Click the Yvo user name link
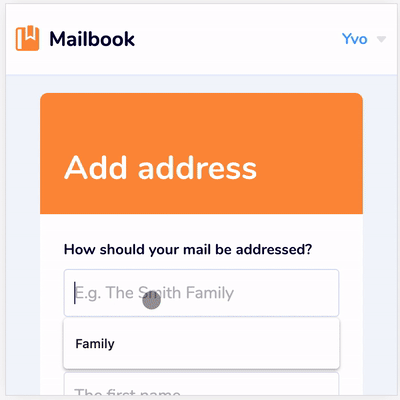Viewport: 400px width, 400px height. click(x=354, y=39)
